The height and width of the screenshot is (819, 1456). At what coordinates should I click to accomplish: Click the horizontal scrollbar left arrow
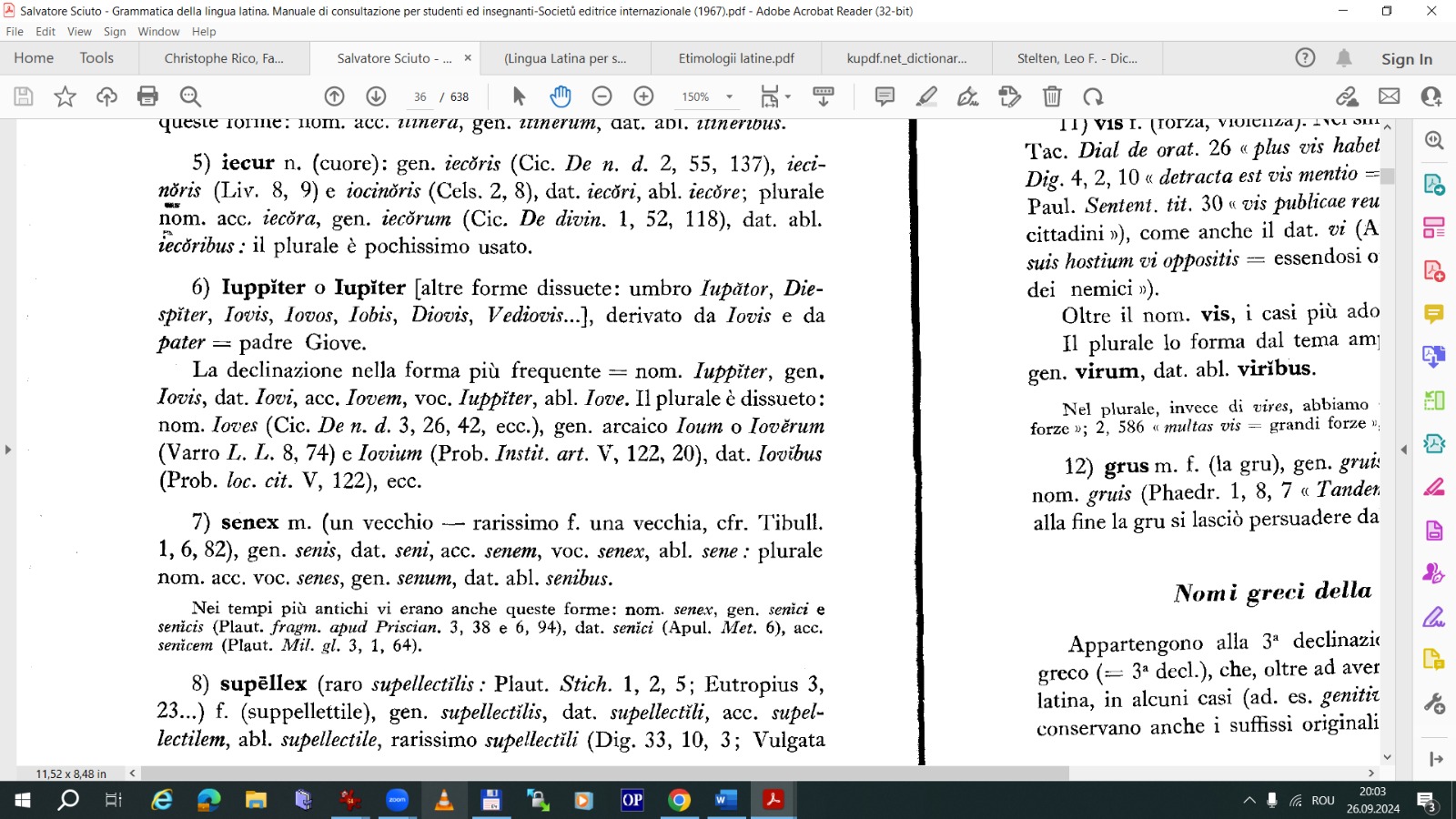[x=132, y=773]
